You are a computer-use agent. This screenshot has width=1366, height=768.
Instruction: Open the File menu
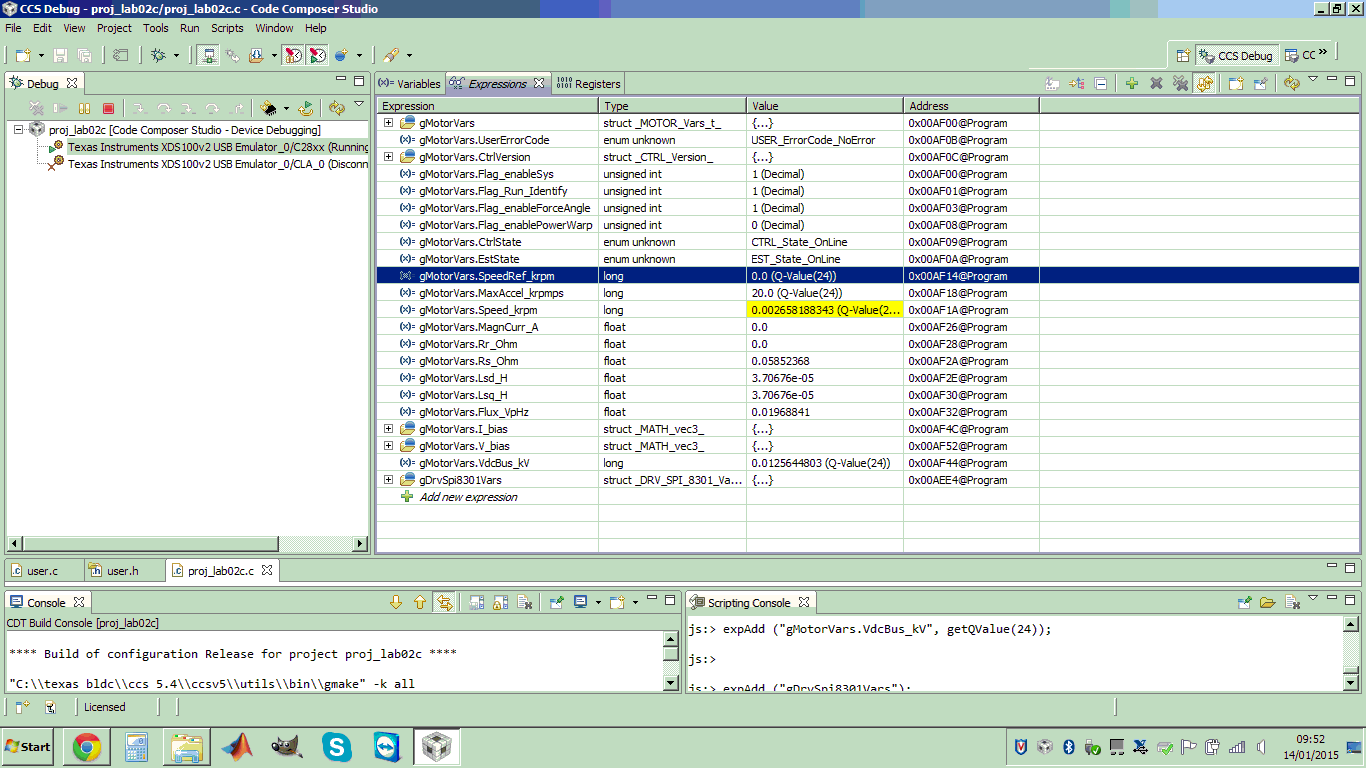click(13, 28)
